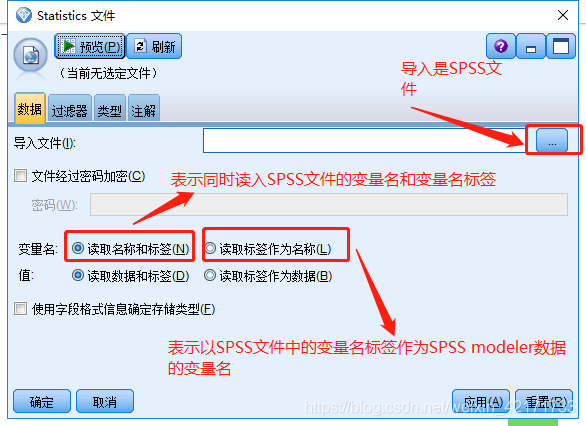Select 读取数据和标签 radio button

click(78, 275)
